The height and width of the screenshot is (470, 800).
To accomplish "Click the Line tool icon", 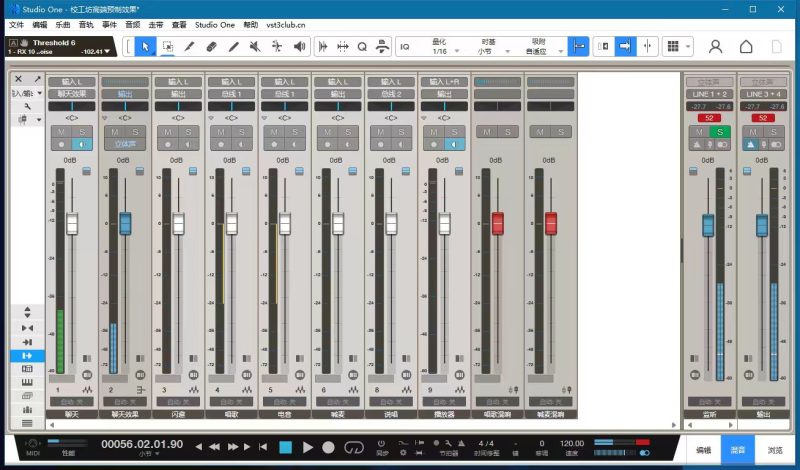I will click(233, 47).
